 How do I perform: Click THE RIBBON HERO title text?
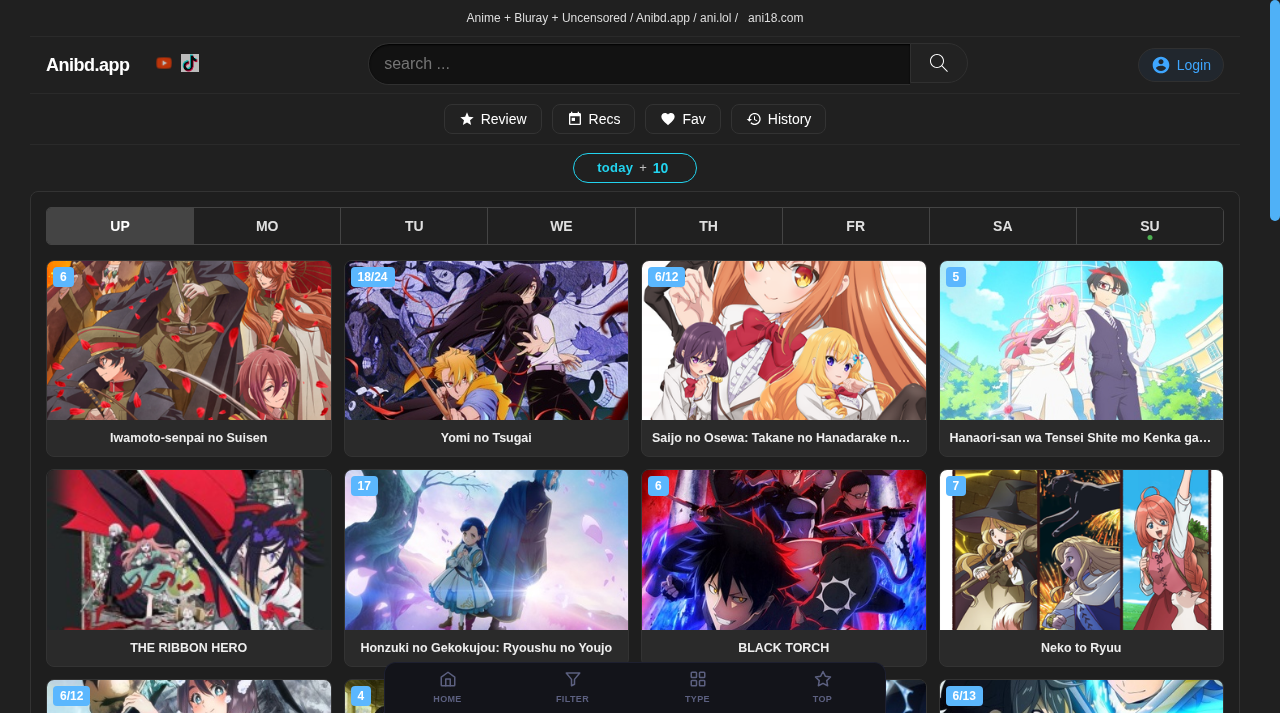click(189, 648)
